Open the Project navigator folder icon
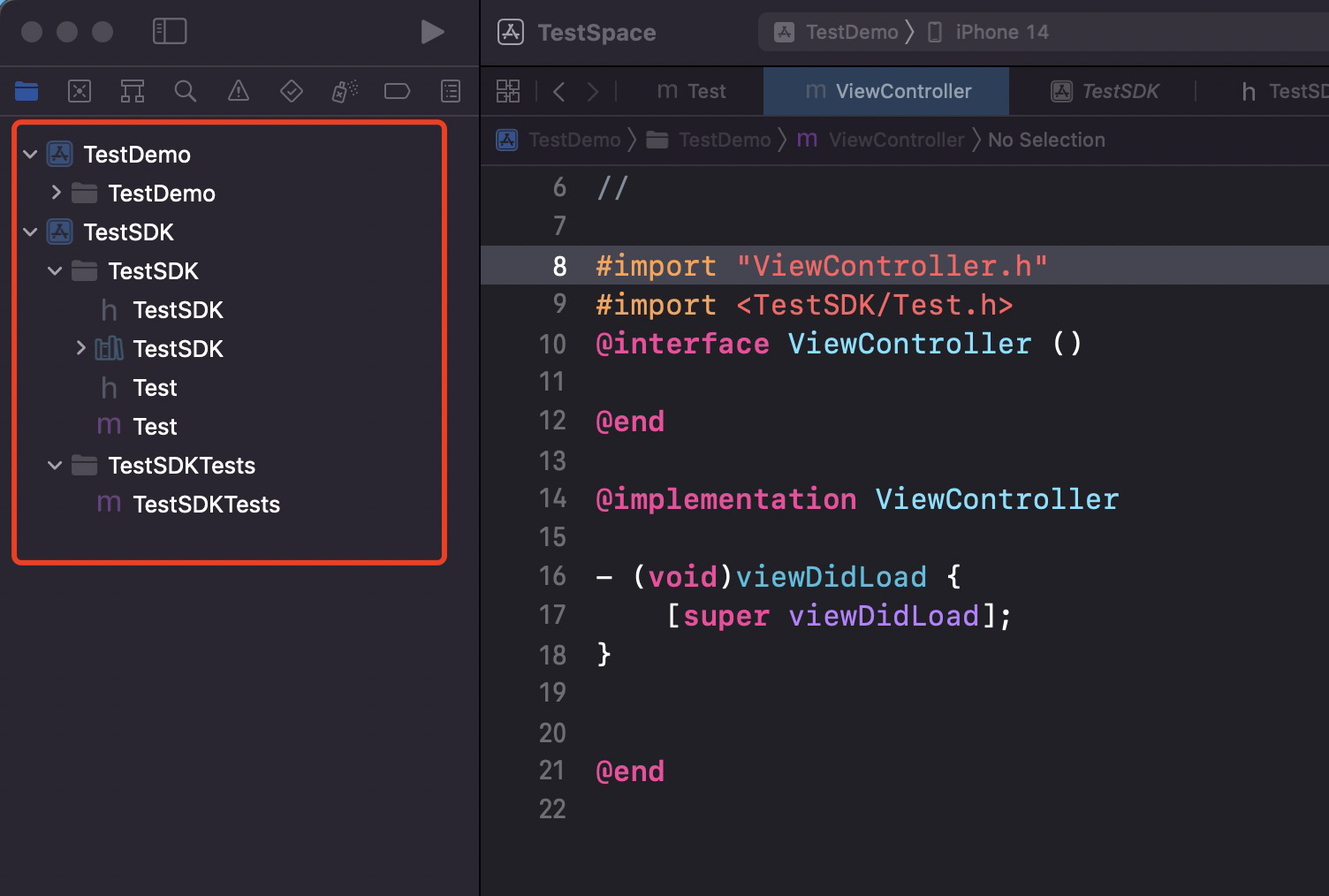This screenshot has width=1329, height=896. click(x=27, y=90)
